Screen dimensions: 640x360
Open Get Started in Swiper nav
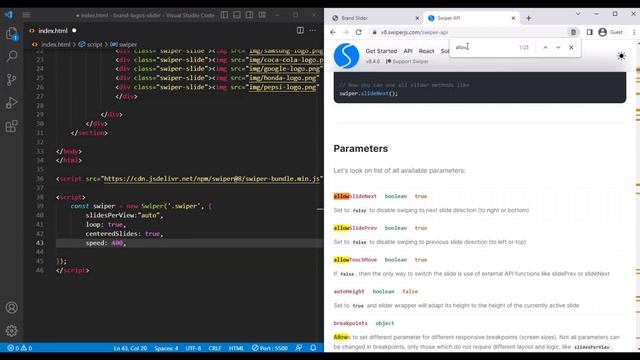[x=381, y=51]
